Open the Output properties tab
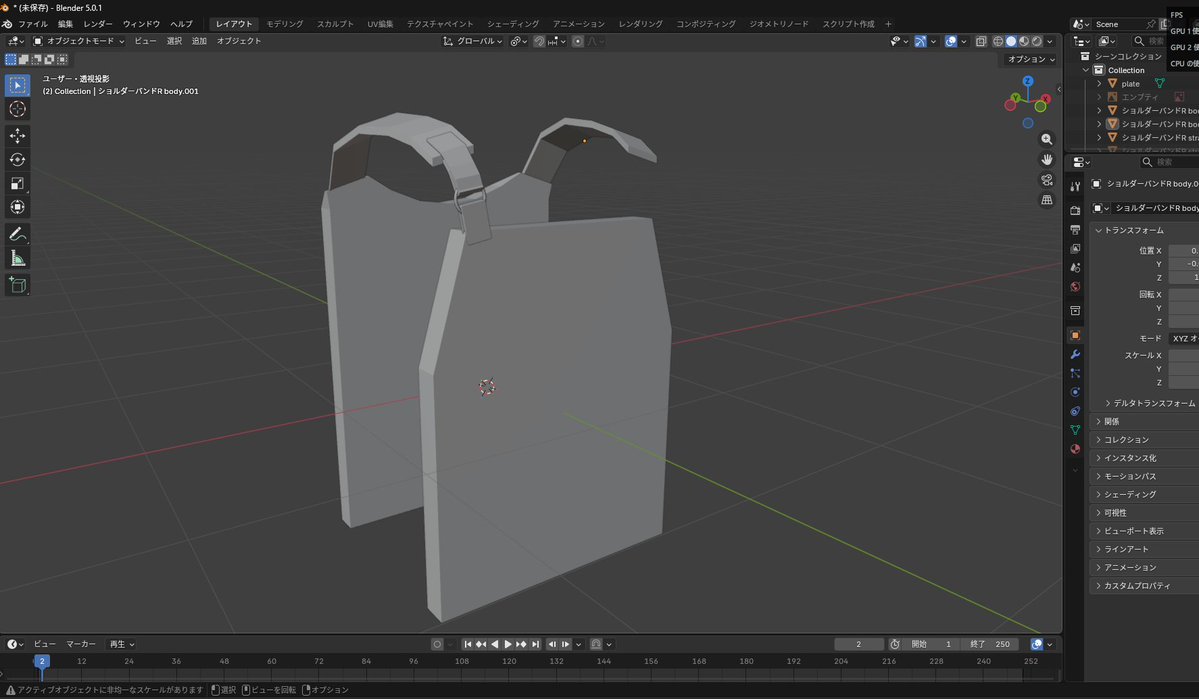 (1075, 229)
